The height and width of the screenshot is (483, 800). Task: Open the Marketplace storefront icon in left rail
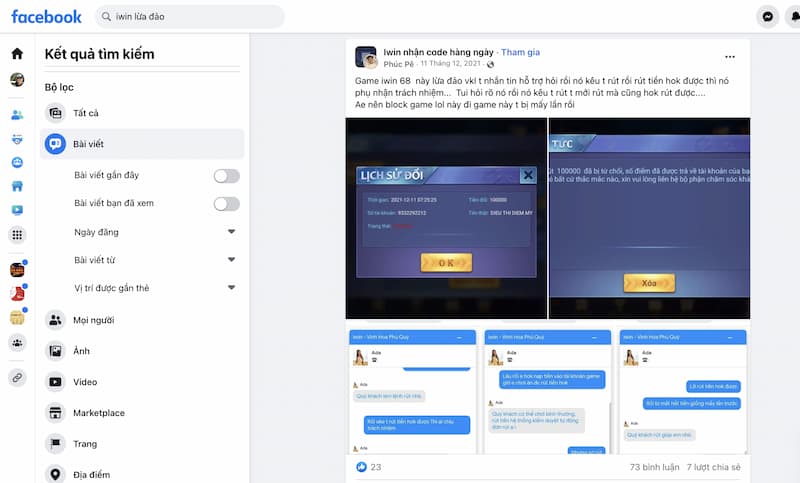tap(17, 186)
